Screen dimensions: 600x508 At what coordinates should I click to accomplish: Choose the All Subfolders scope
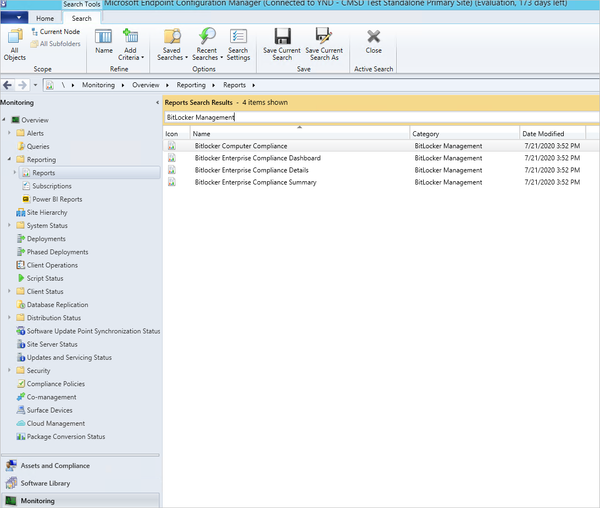(56, 44)
